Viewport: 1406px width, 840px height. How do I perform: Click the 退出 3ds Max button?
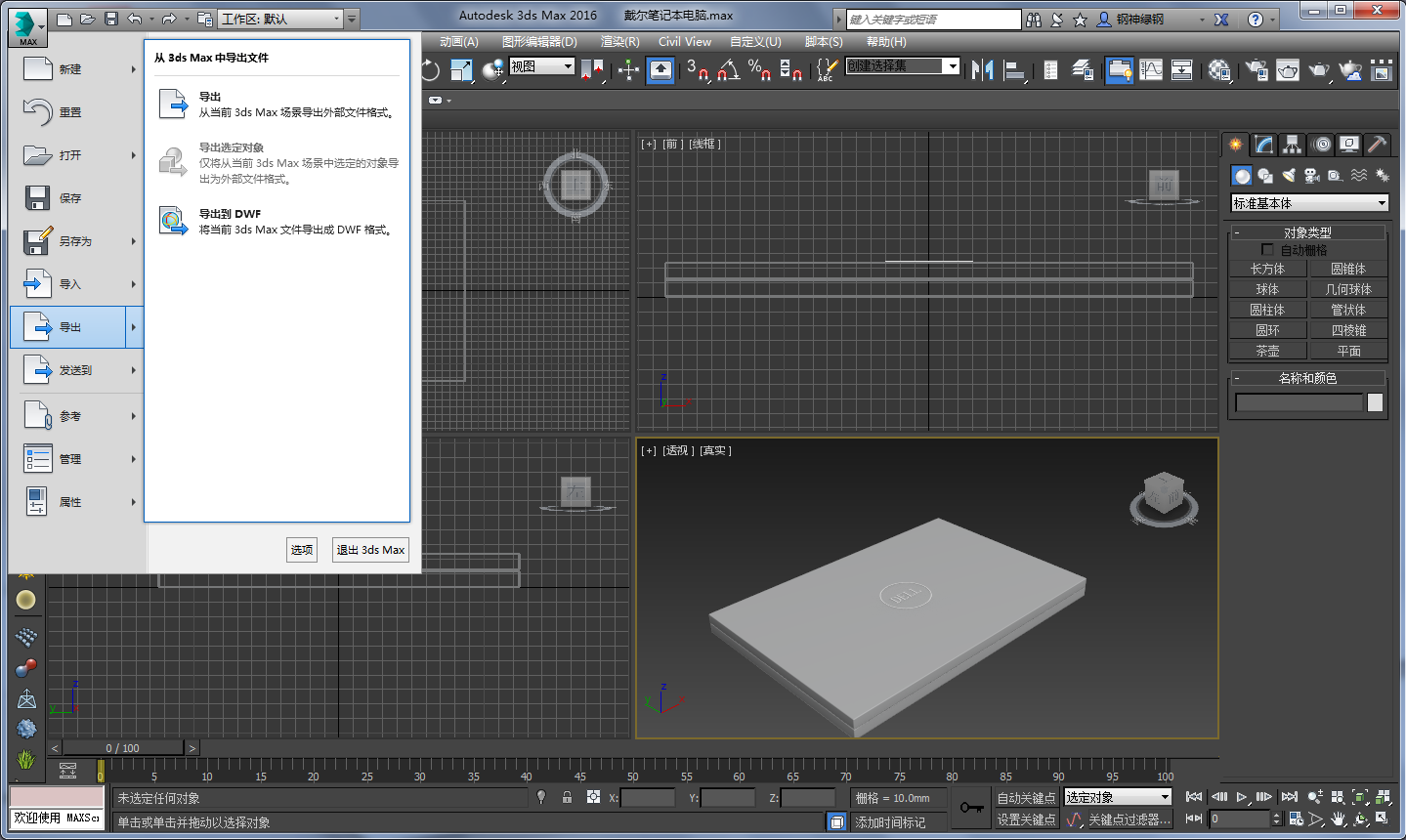point(370,550)
